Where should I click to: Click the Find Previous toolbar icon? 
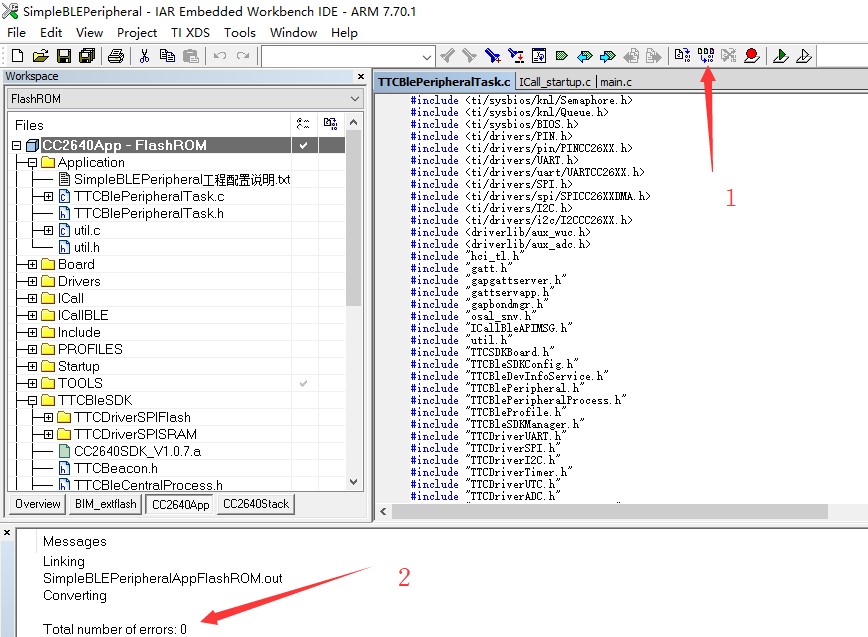click(x=447, y=56)
